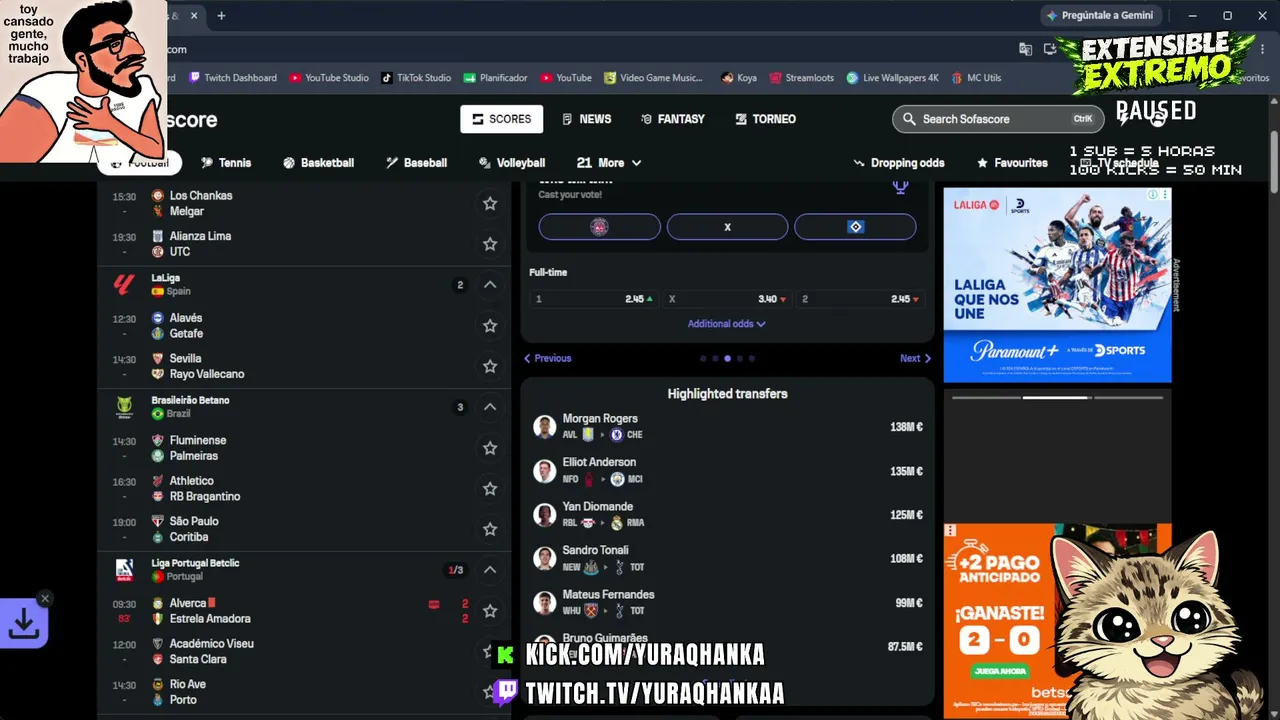Collapse the Liga Portugal Betclic section

490,570
